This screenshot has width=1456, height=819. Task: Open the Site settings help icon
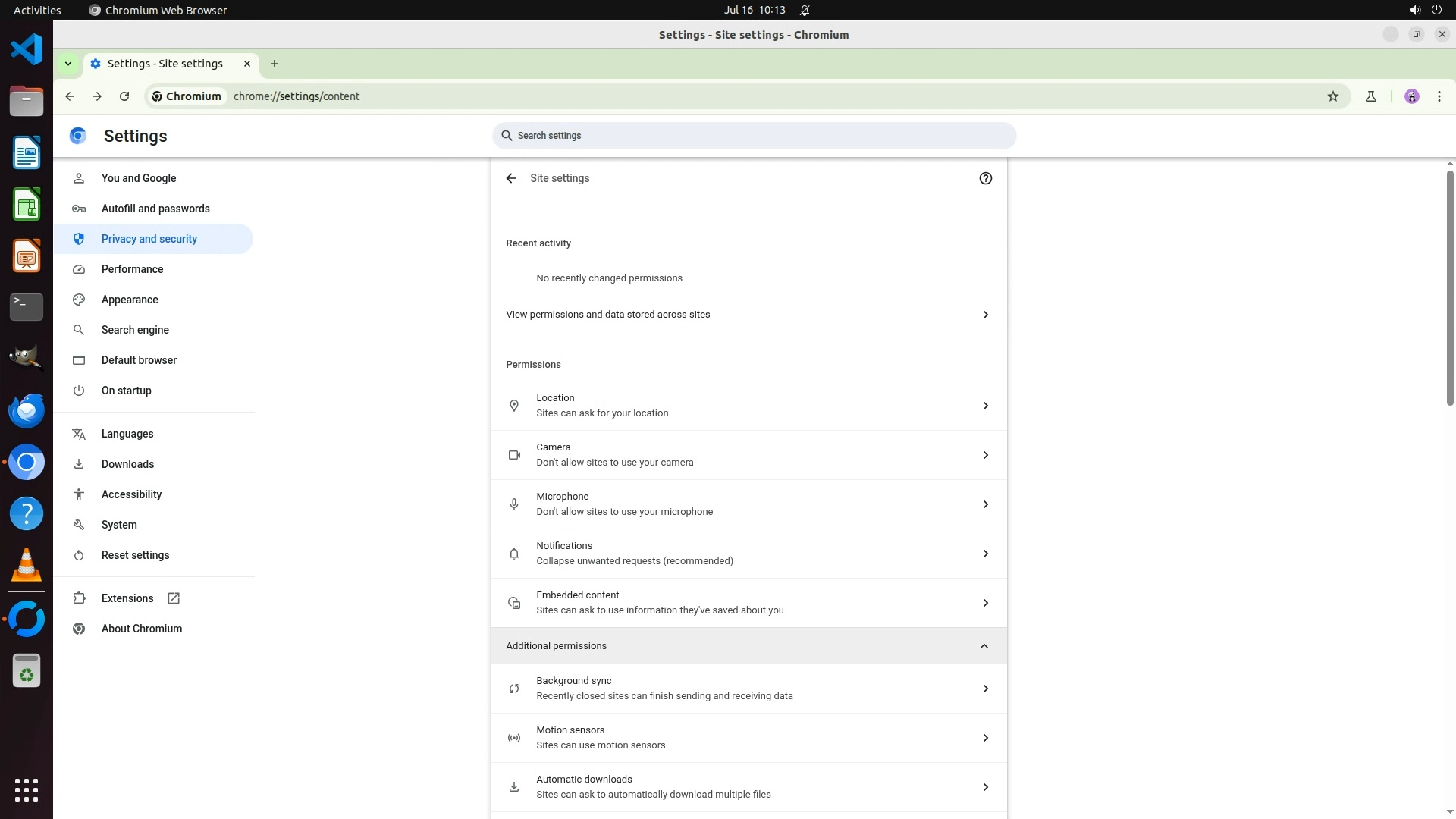985,178
